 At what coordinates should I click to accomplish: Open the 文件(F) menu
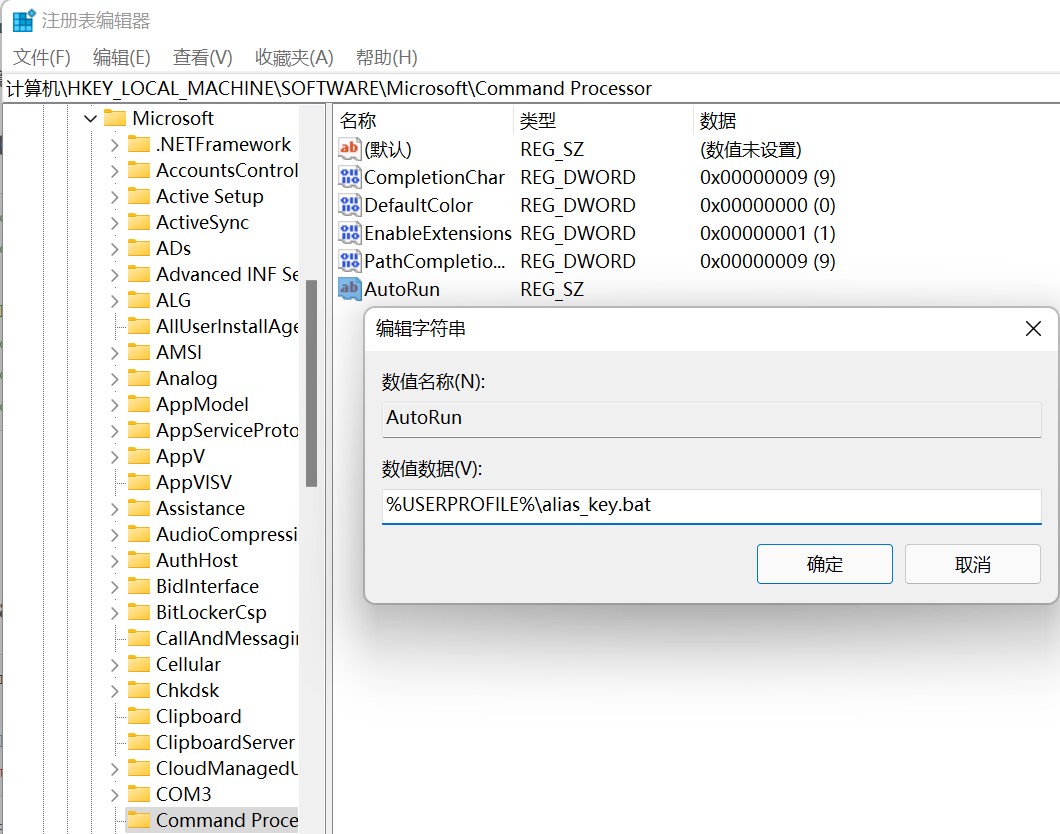pos(41,57)
